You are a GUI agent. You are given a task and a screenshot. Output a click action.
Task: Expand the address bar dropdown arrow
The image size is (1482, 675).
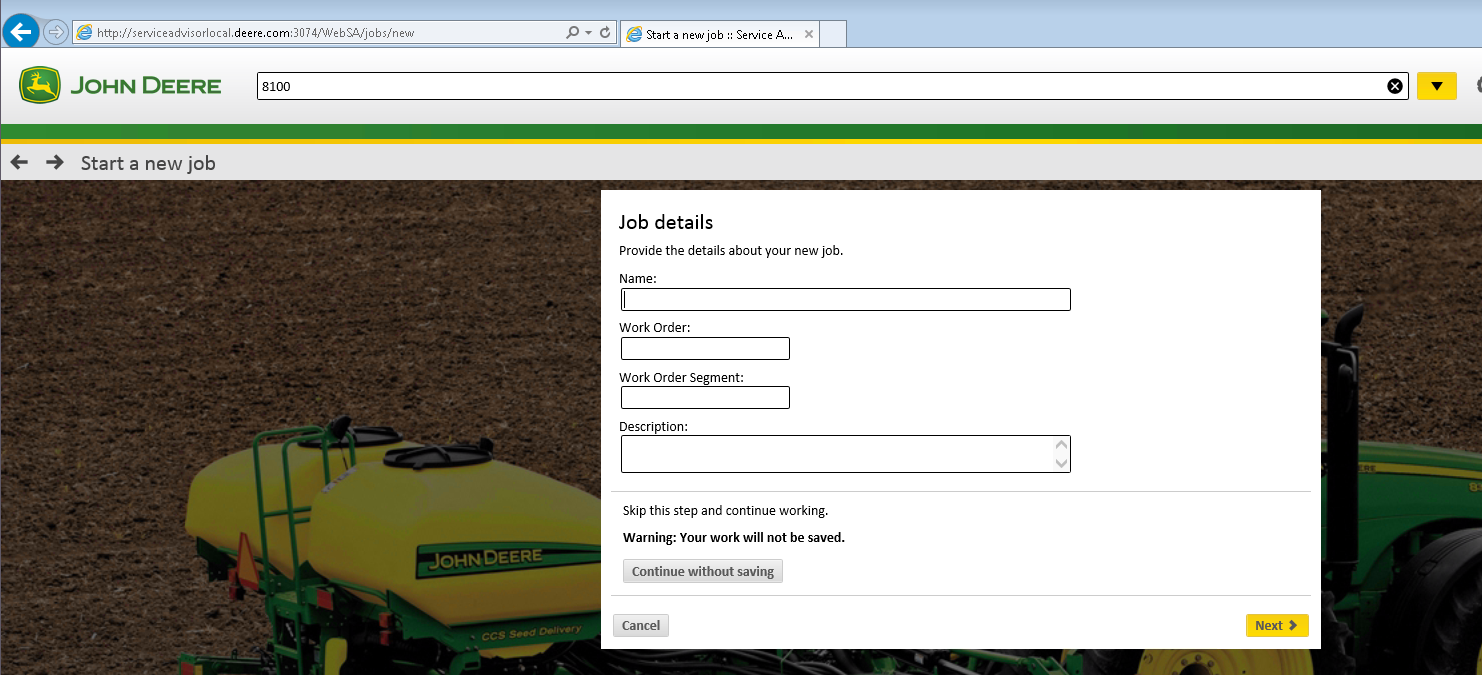tap(588, 33)
